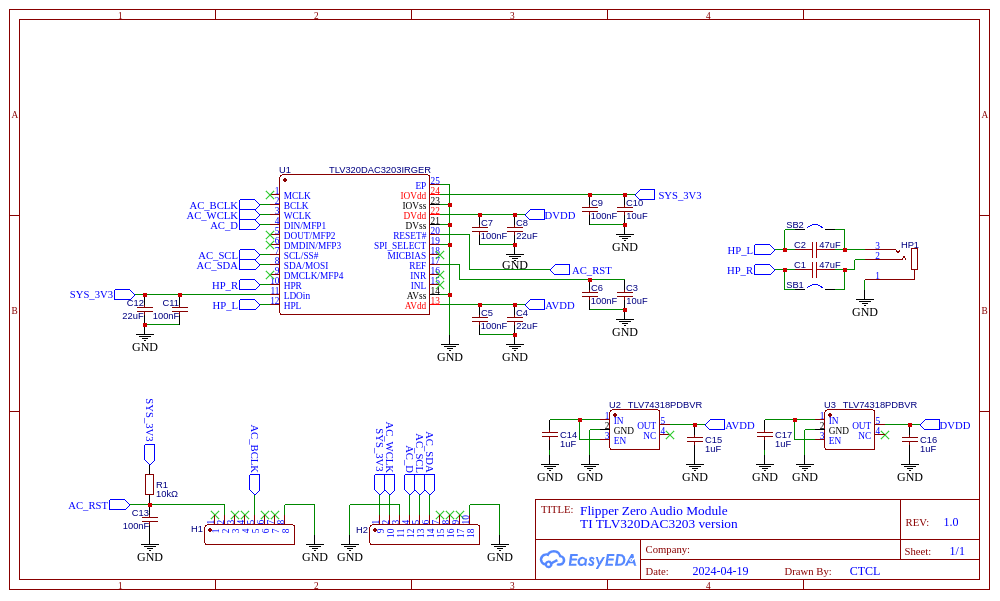Screen dimensions: 1000x601
Task: Click the 'TLV320DAC3203IRGER' part name label
Action: [x=379, y=170]
